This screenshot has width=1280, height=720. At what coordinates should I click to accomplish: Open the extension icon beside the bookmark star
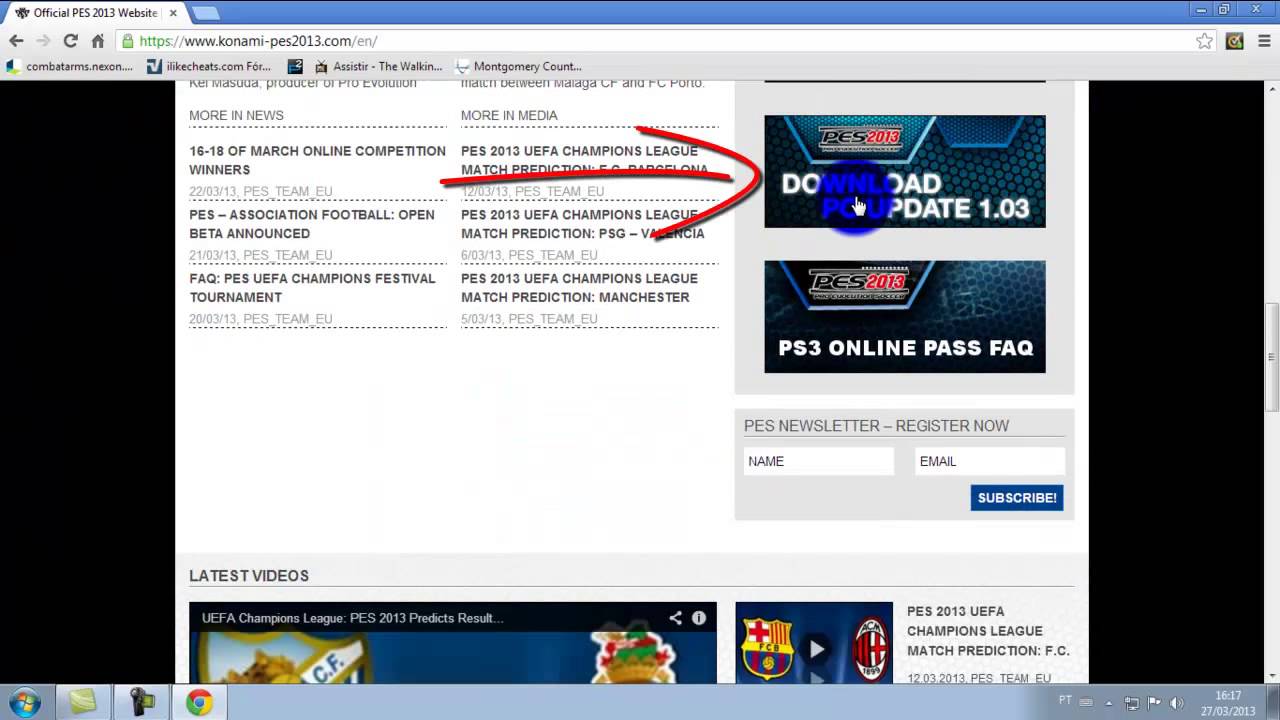pyautogui.click(x=1235, y=41)
